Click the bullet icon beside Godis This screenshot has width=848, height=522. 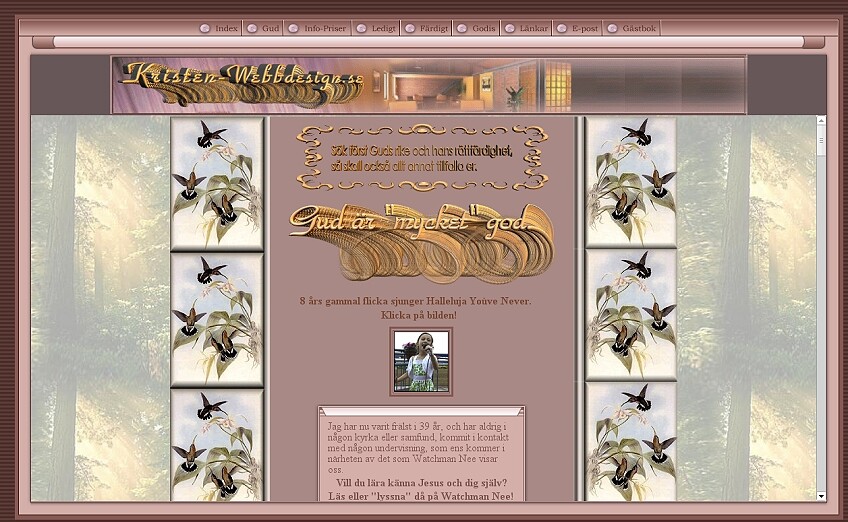click(462, 29)
